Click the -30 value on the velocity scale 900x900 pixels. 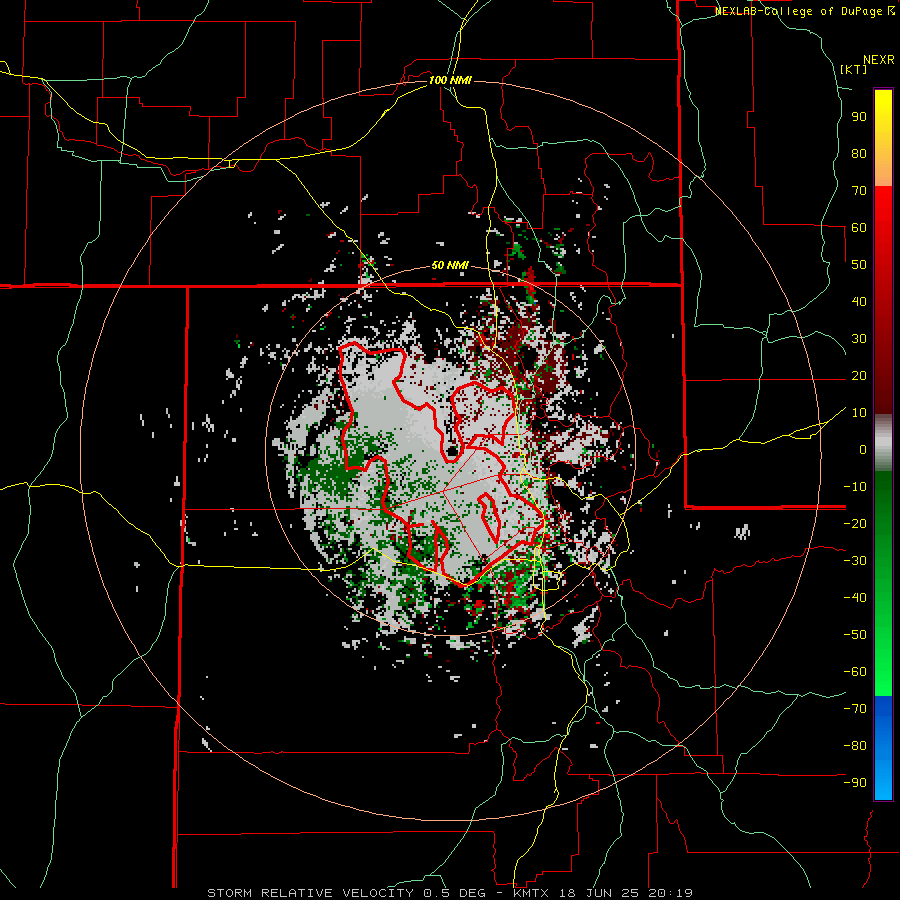coord(855,561)
